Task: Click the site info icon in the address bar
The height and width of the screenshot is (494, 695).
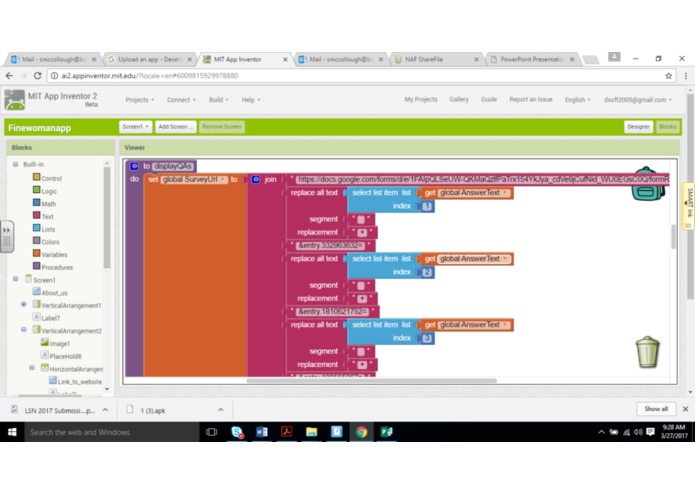Action: click(x=55, y=76)
